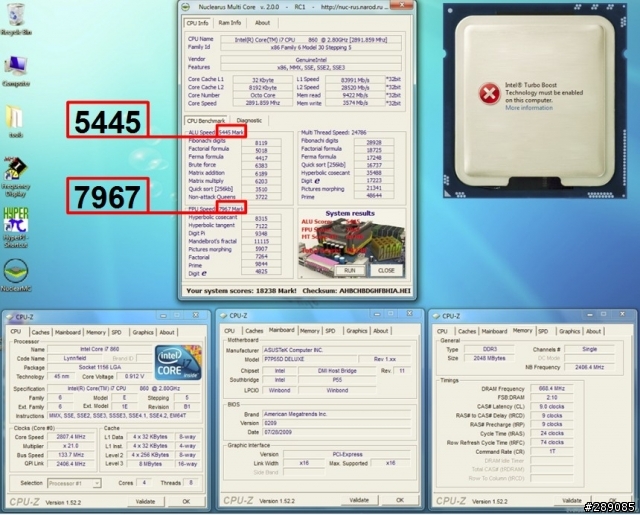
Task: Click the Code Name Lynnfield field
Action: tap(75, 358)
